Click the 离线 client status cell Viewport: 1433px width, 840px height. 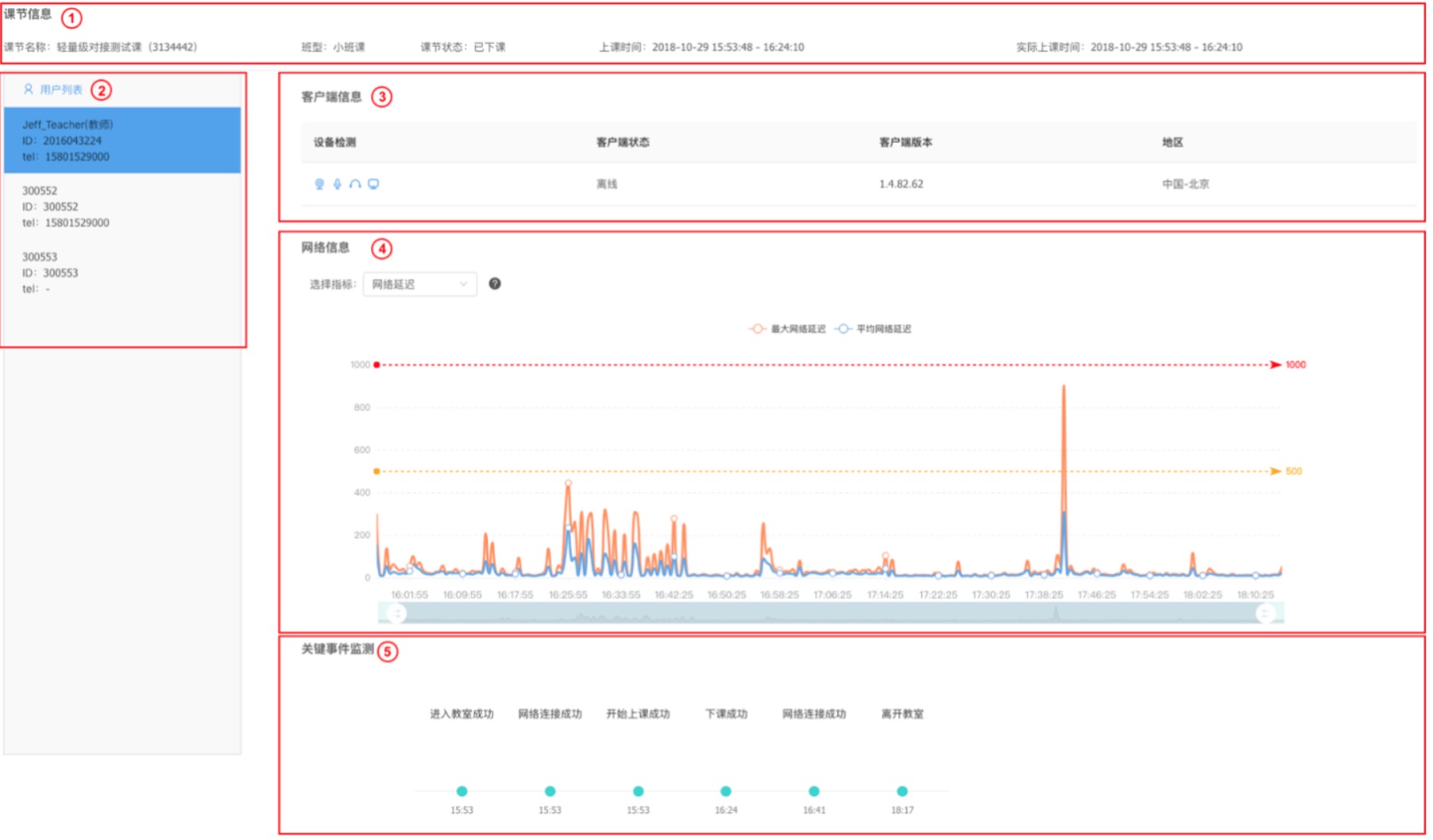coord(607,184)
